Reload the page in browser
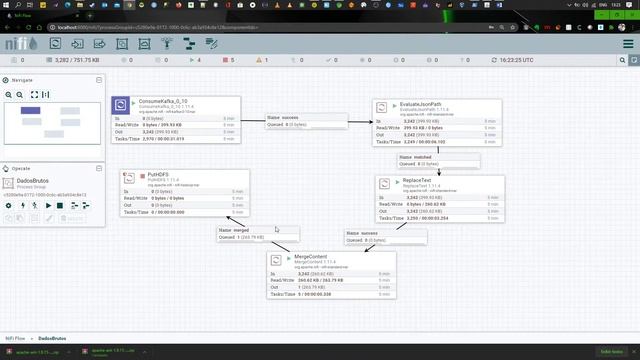The image size is (640, 360). [x=29, y=27]
